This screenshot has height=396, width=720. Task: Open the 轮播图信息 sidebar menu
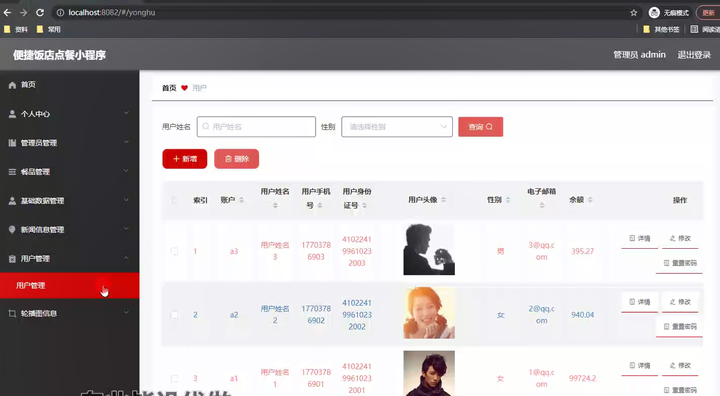coord(69,313)
